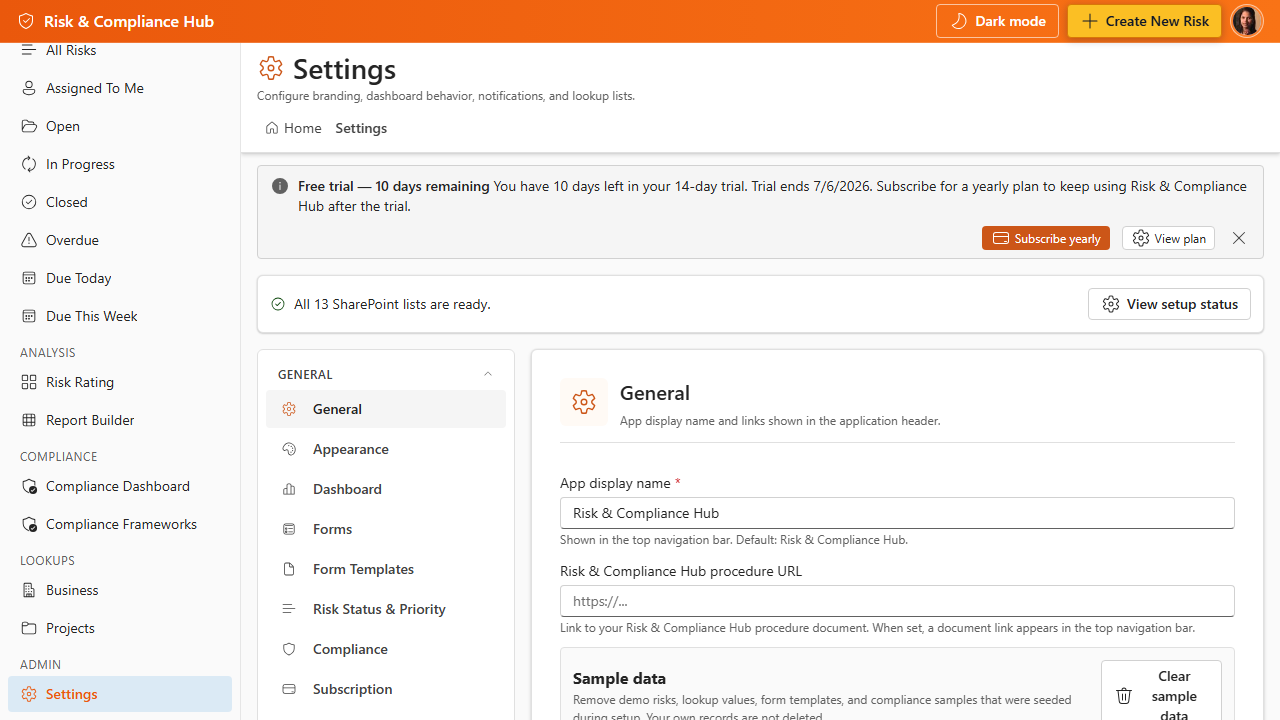Click the App display name field
This screenshot has width=1280, height=720.
pos(897,513)
